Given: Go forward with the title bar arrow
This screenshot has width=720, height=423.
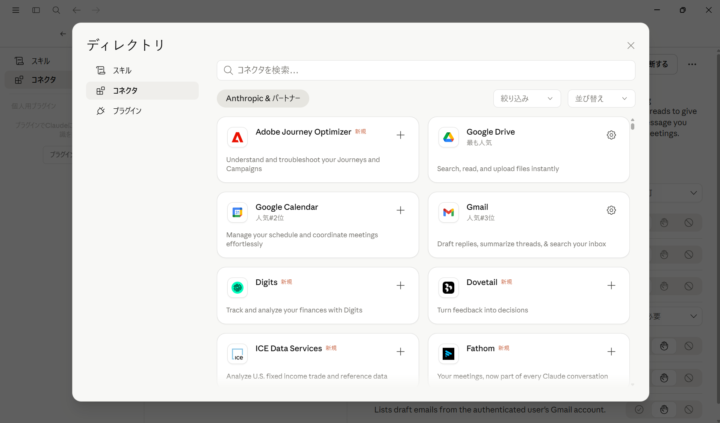Looking at the screenshot, I should pos(96,10).
